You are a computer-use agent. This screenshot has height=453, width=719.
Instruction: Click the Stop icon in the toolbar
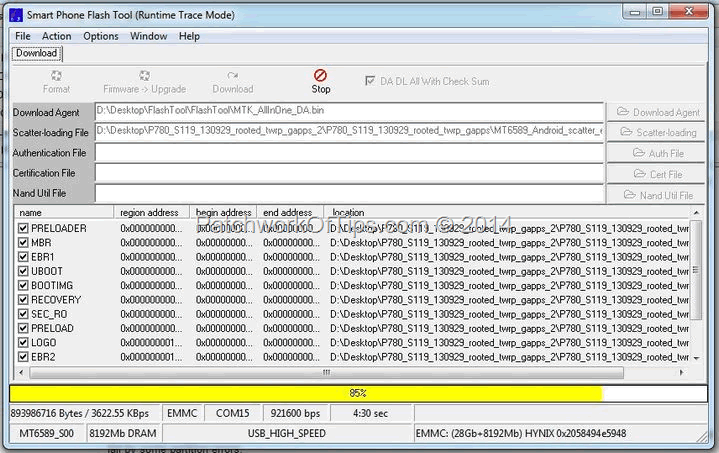[x=320, y=75]
